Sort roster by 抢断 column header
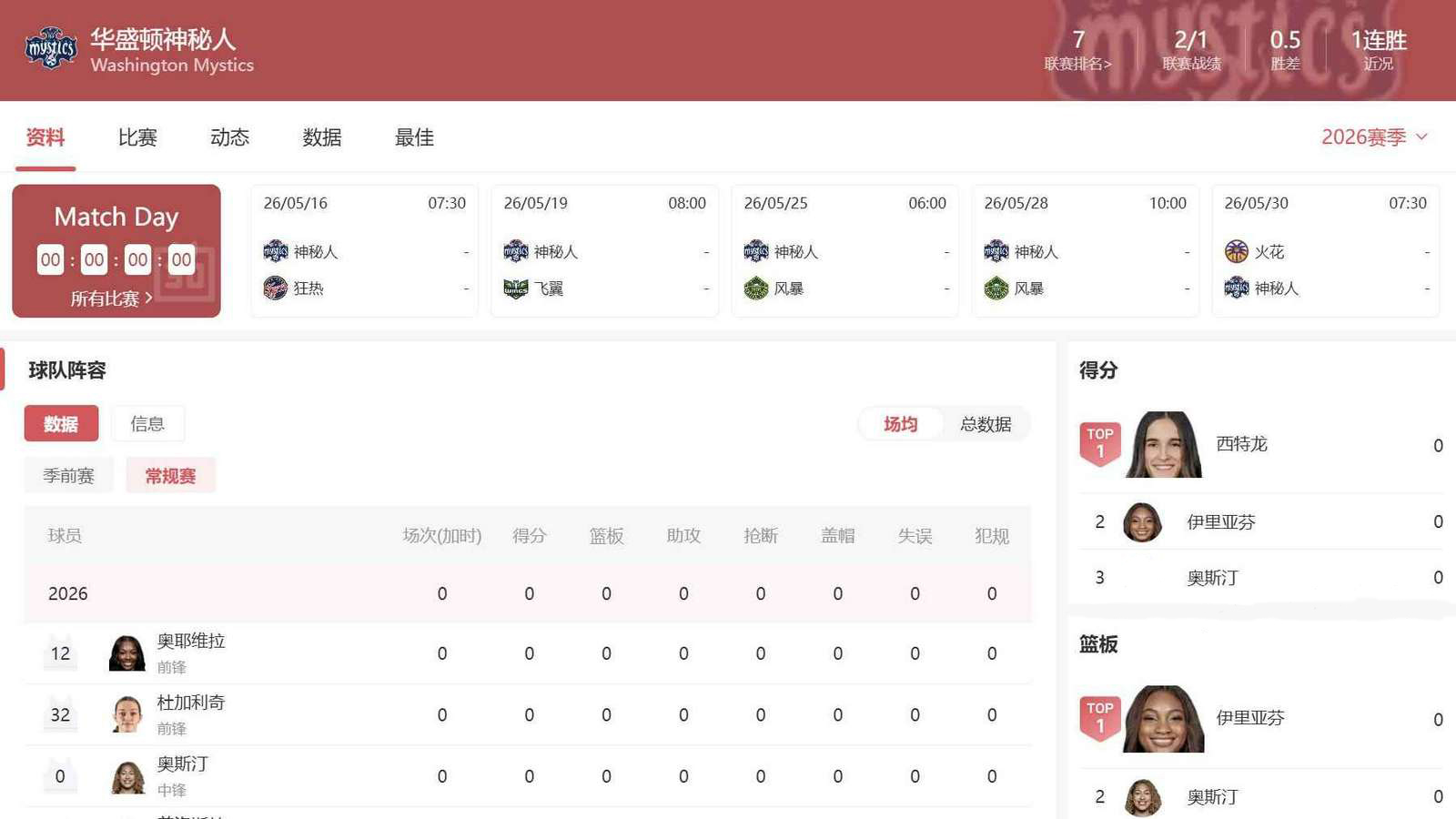The height and width of the screenshot is (819, 1456). tap(761, 536)
